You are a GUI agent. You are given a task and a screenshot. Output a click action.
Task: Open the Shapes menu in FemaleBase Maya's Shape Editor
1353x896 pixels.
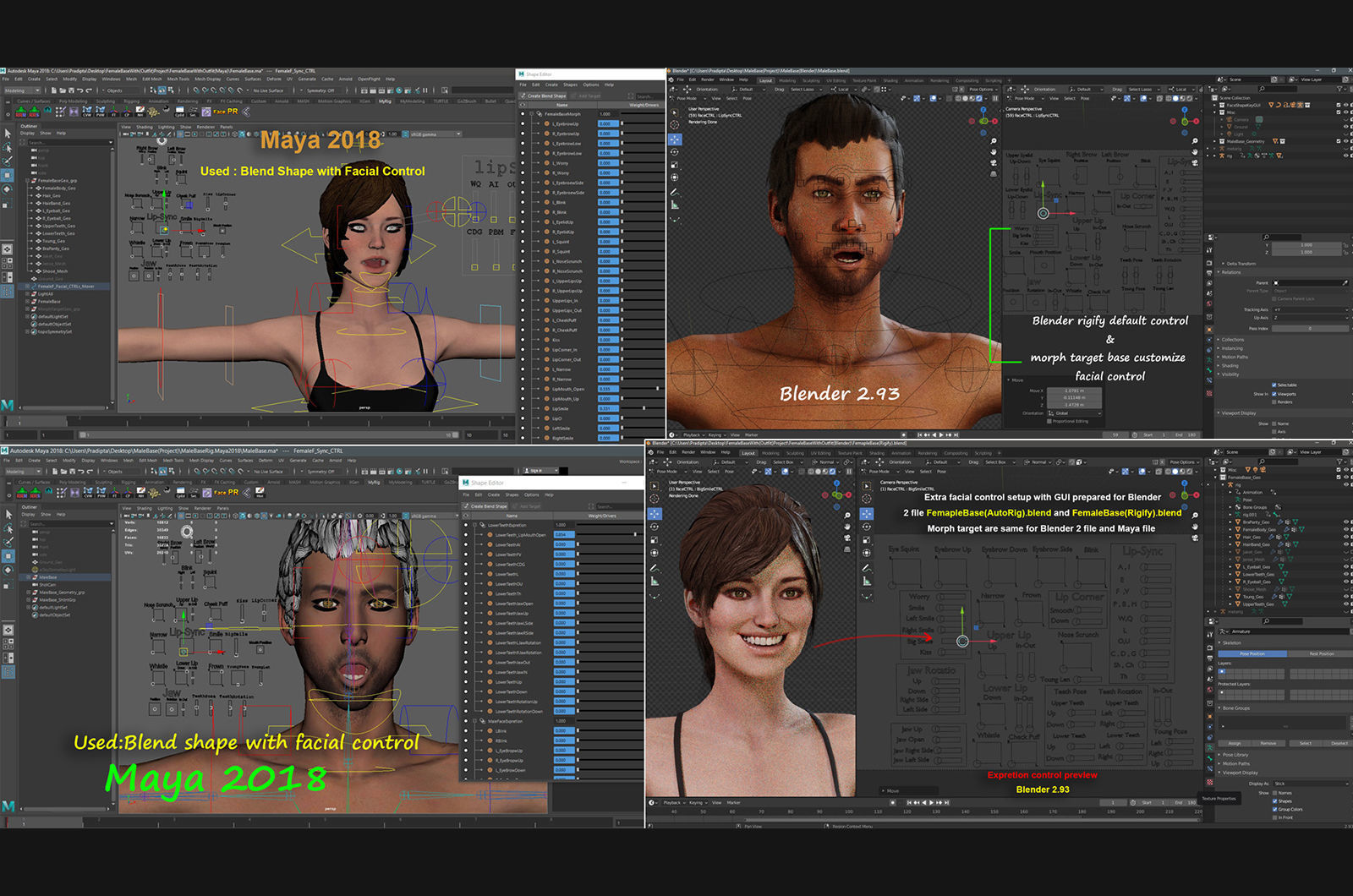click(x=570, y=85)
